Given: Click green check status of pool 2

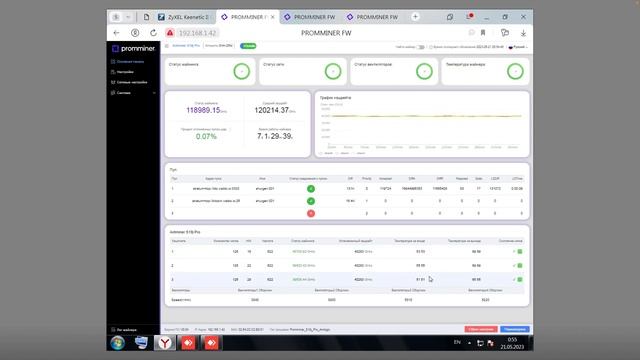Looking at the screenshot, I should tap(311, 201).
